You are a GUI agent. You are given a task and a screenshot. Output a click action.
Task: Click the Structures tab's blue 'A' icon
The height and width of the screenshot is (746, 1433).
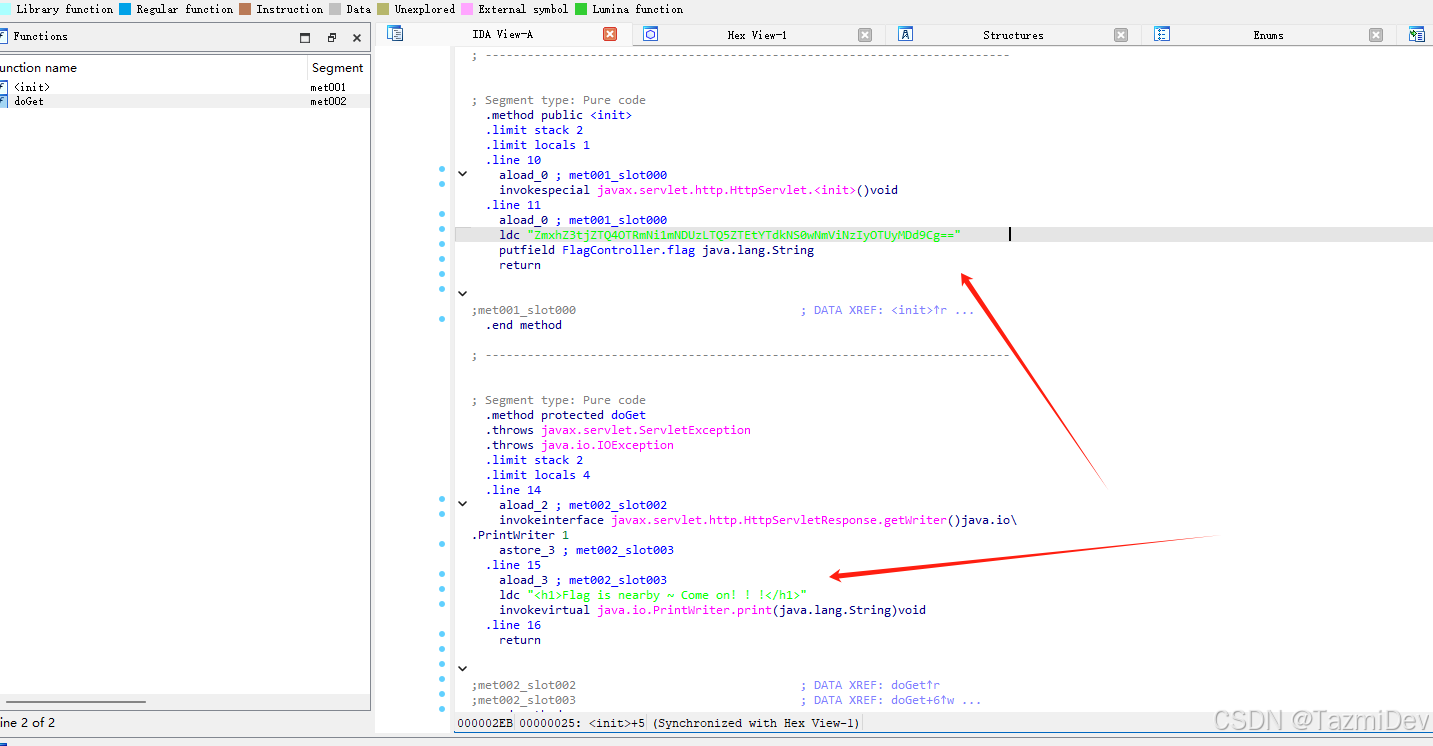tap(905, 33)
